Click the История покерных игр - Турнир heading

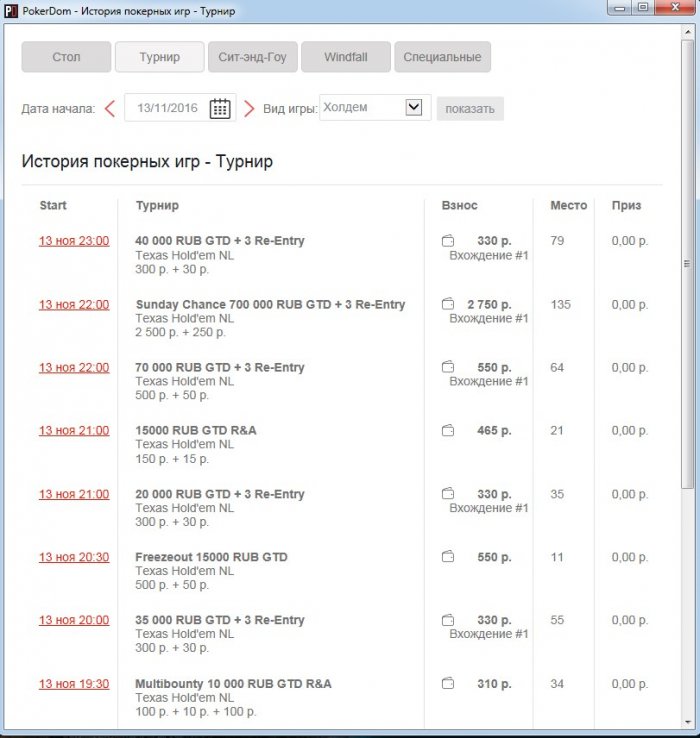tap(147, 161)
